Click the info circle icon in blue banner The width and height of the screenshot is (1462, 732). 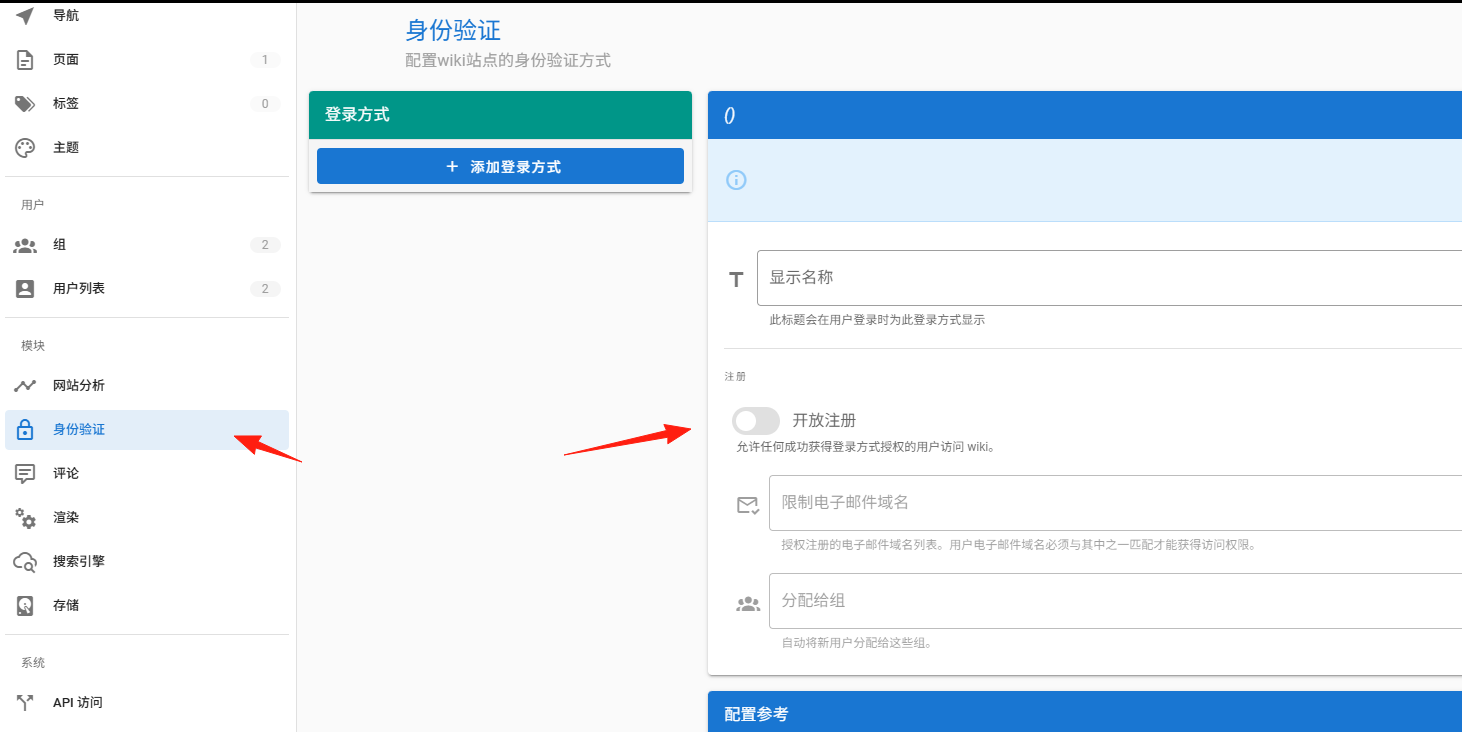click(736, 180)
